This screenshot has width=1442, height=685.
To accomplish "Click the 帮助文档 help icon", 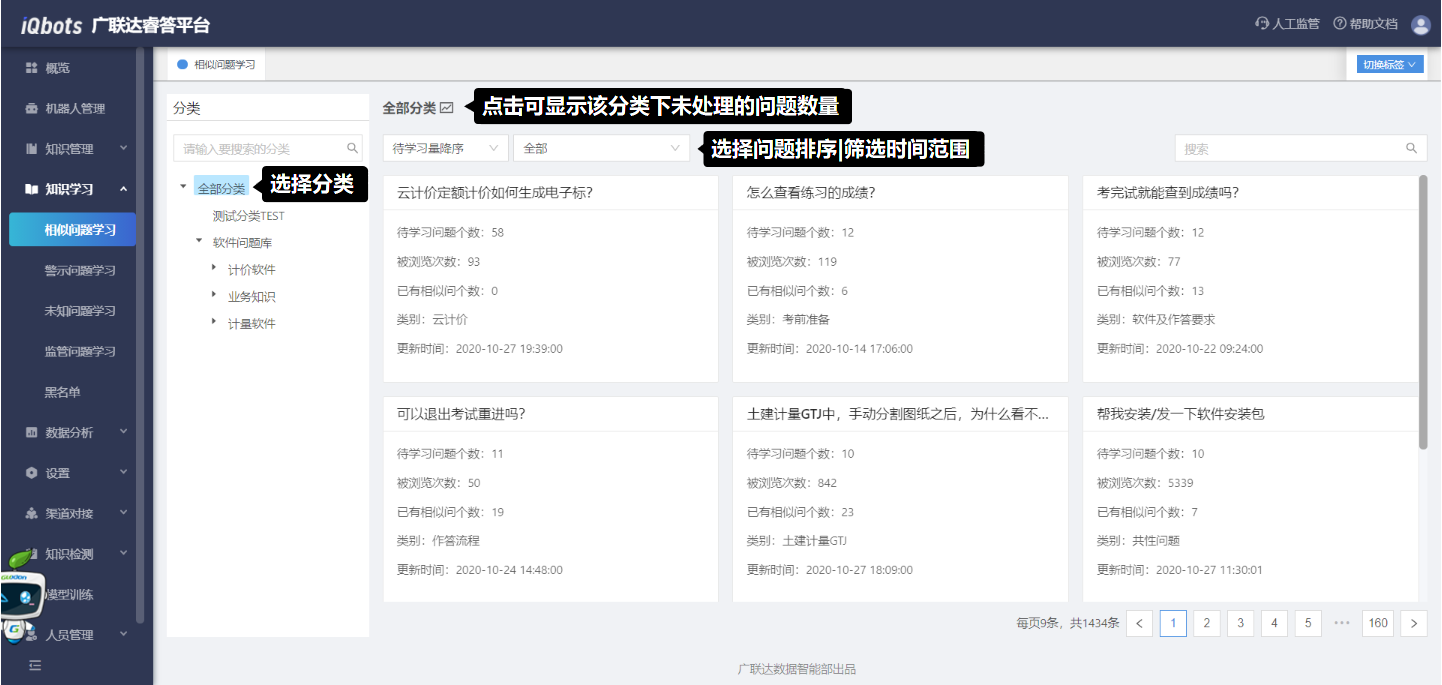I will tap(1340, 24).
